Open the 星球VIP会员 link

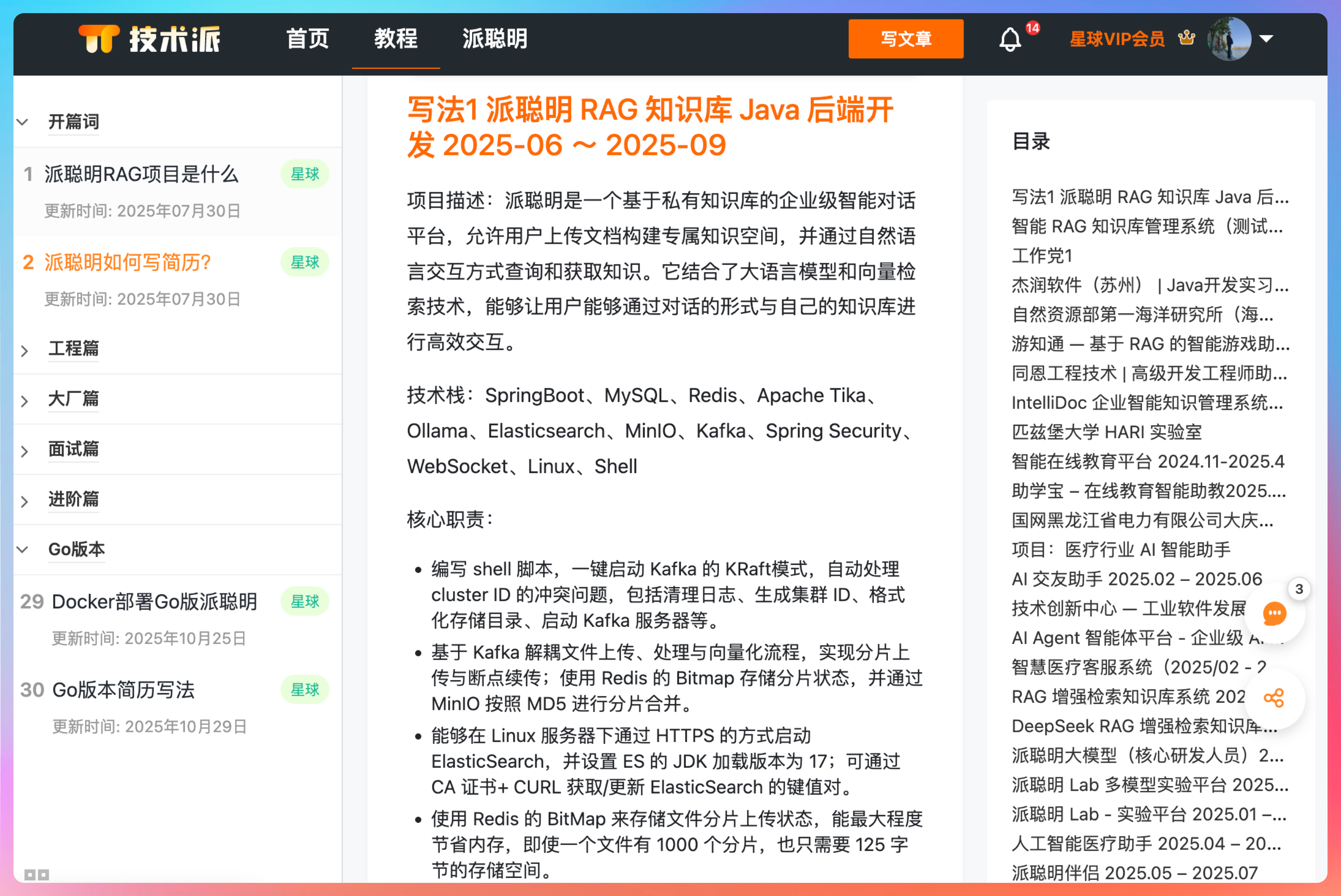coord(1117,39)
